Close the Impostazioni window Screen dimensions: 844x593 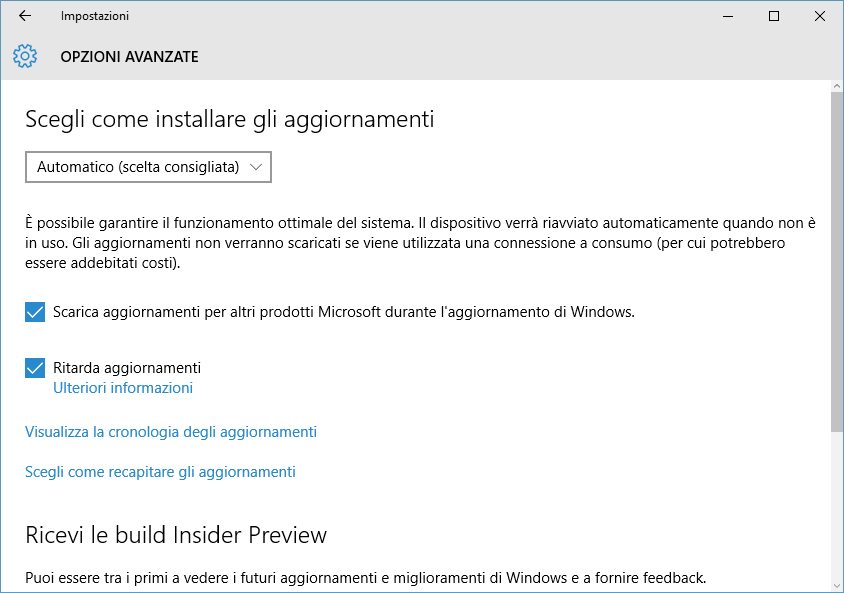pyautogui.click(x=820, y=16)
